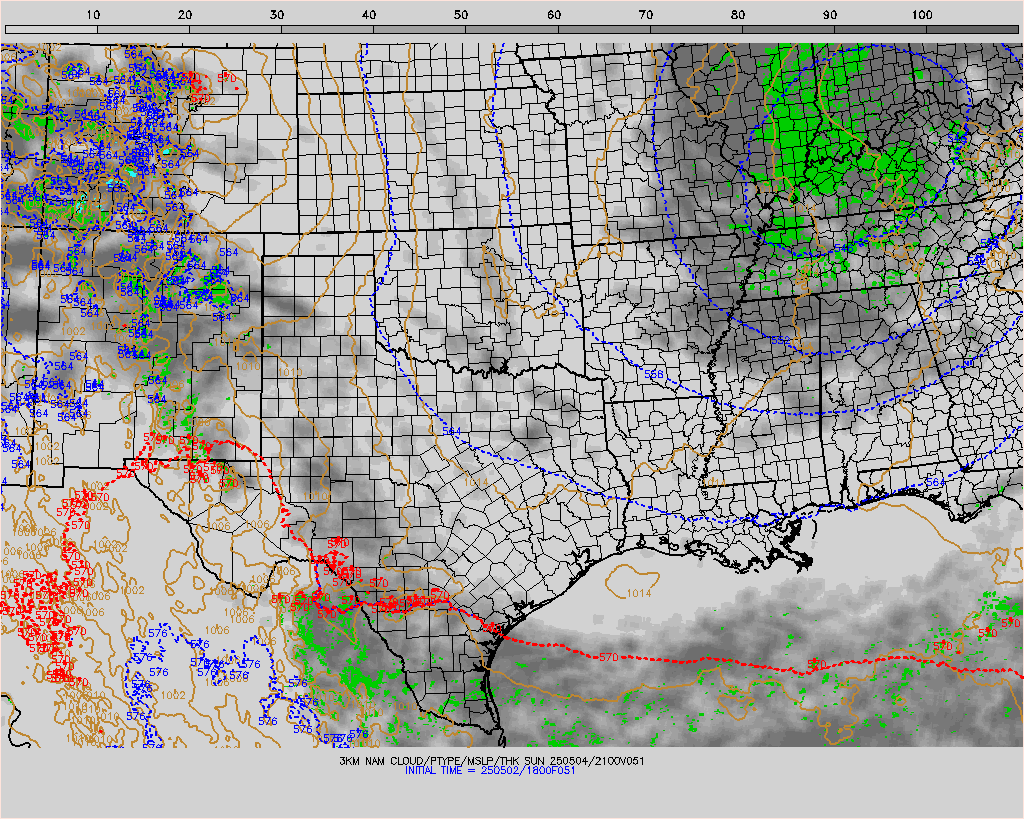This screenshot has width=1024, height=819.
Task: Click the scale label "60"
Action: pyautogui.click(x=554, y=14)
